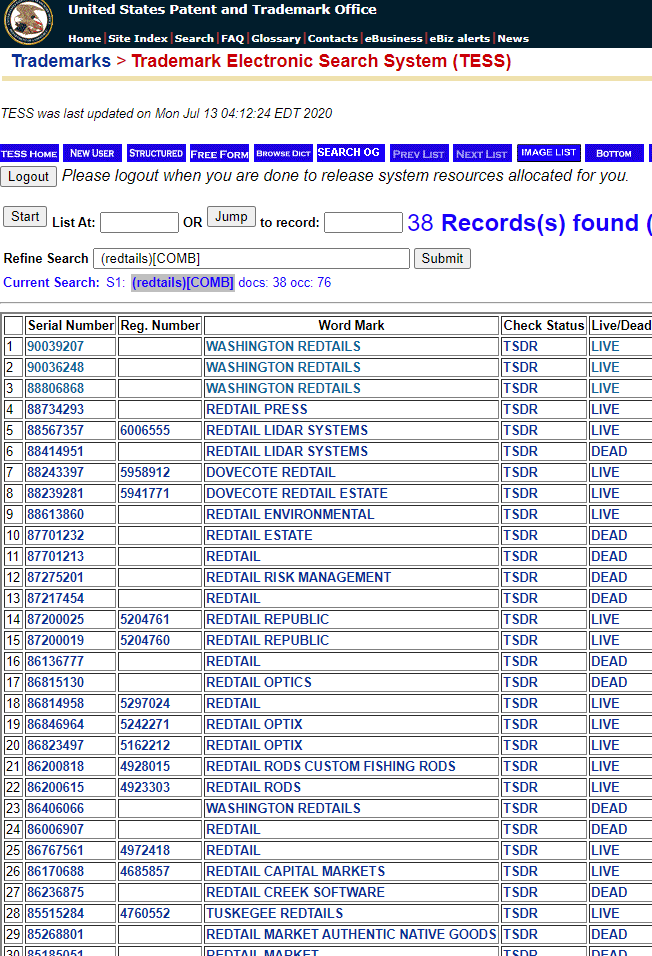Image resolution: width=652 pixels, height=956 pixels.
Task: Open serial number 88414951
Action: (x=56, y=452)
